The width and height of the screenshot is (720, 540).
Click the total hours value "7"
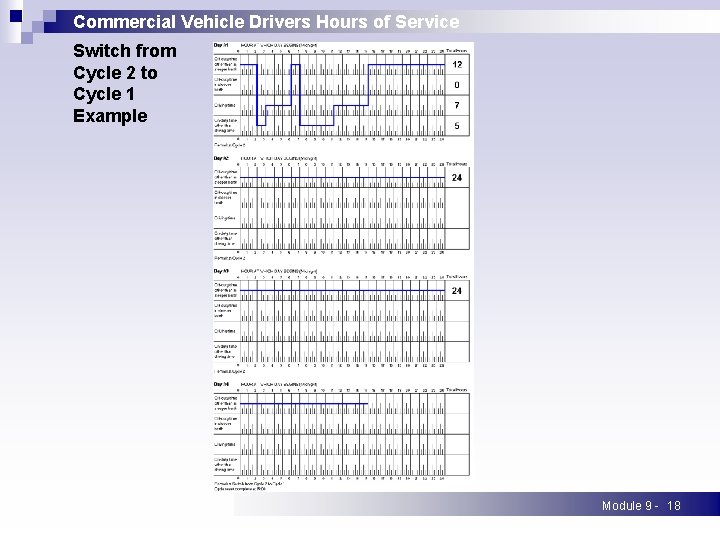457,105
